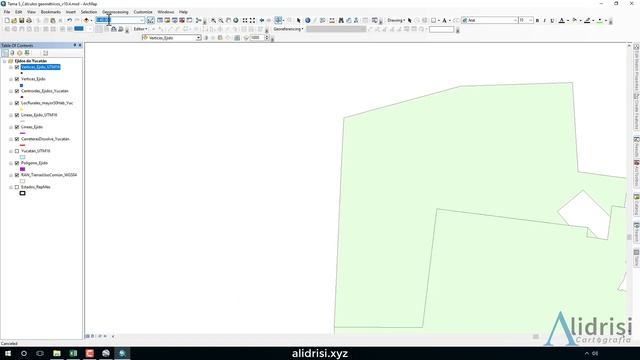
Task: Click the Print icon in toolbar
Action: pos(29,20)
